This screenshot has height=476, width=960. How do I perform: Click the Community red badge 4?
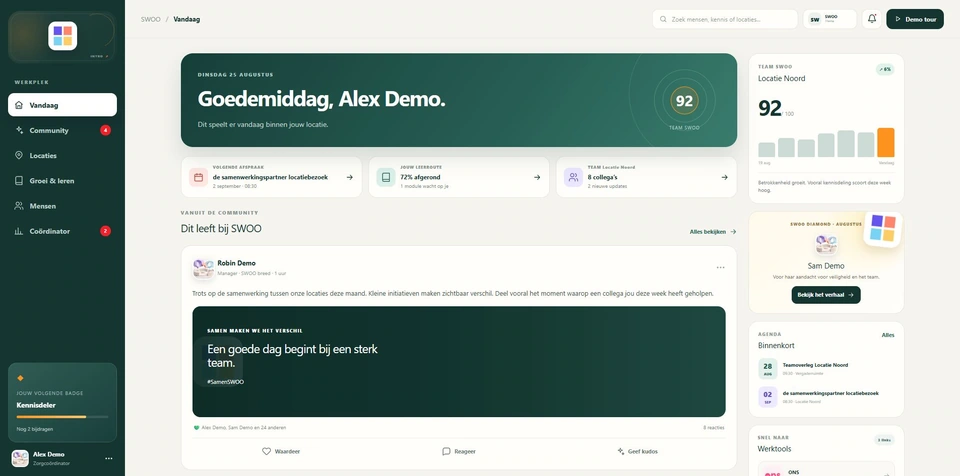(105, 130)
